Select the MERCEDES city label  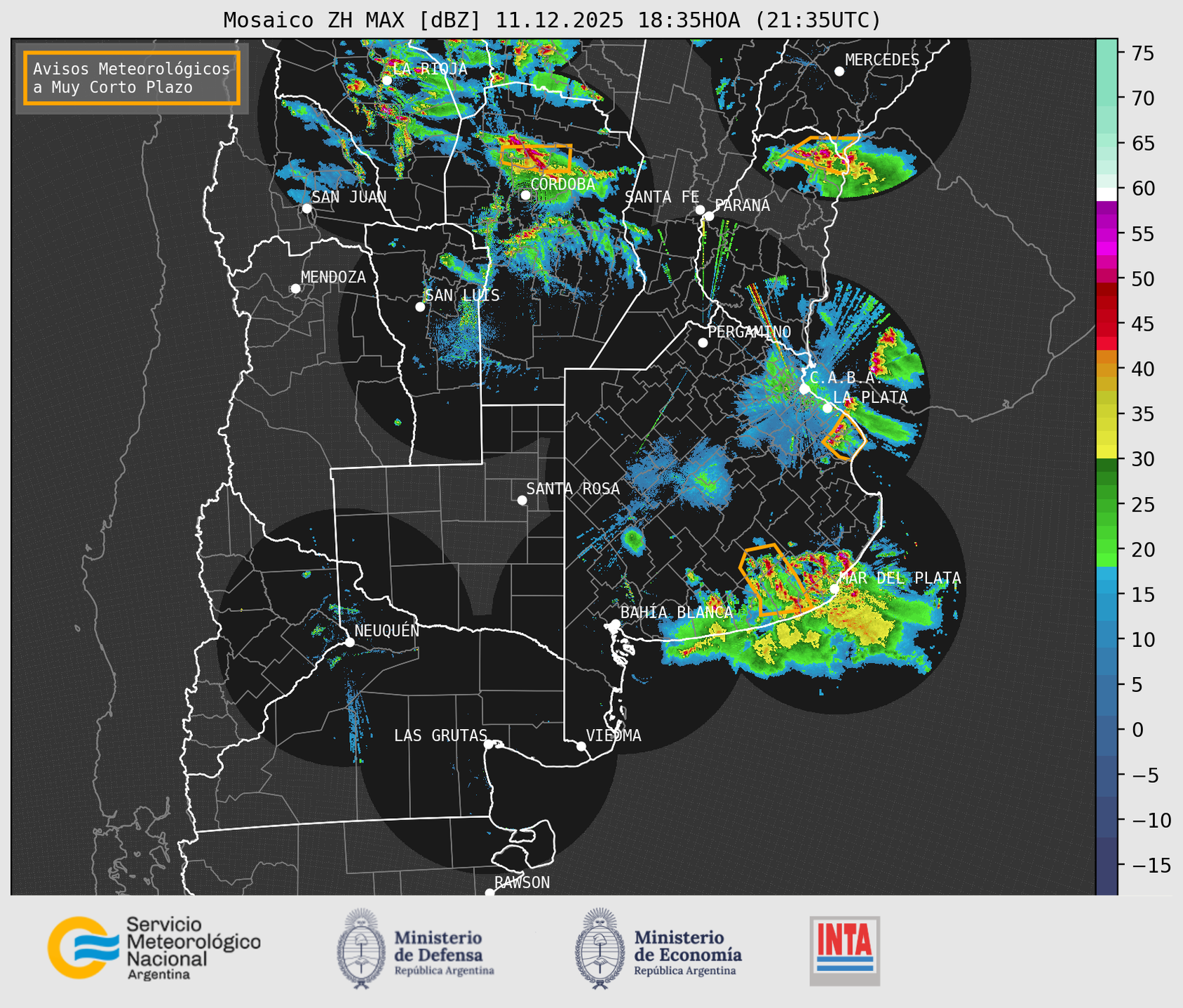pyautogui.click(x=882, y=60)
